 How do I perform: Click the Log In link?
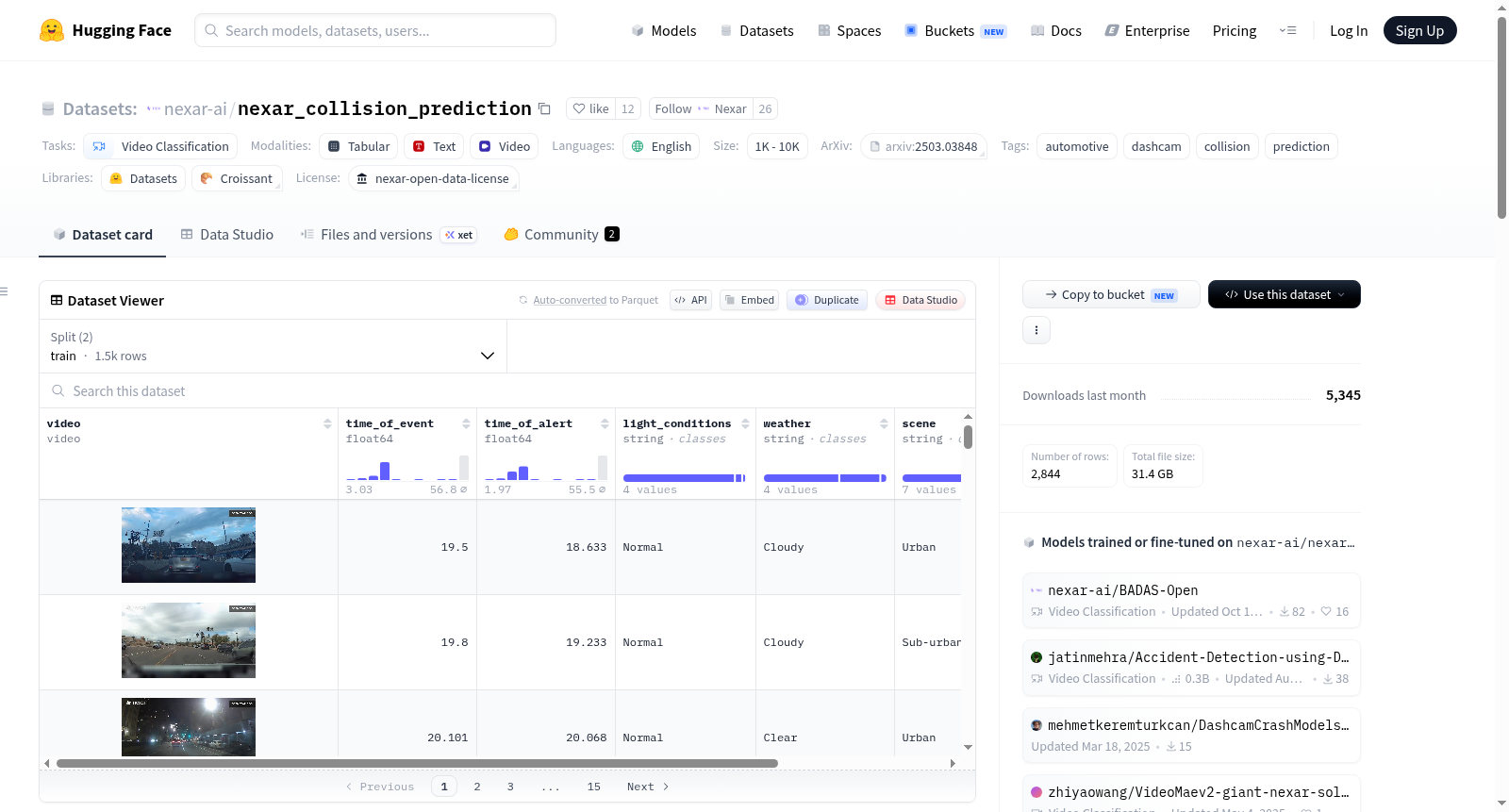pyautogui.click(x=1348, y=30)
